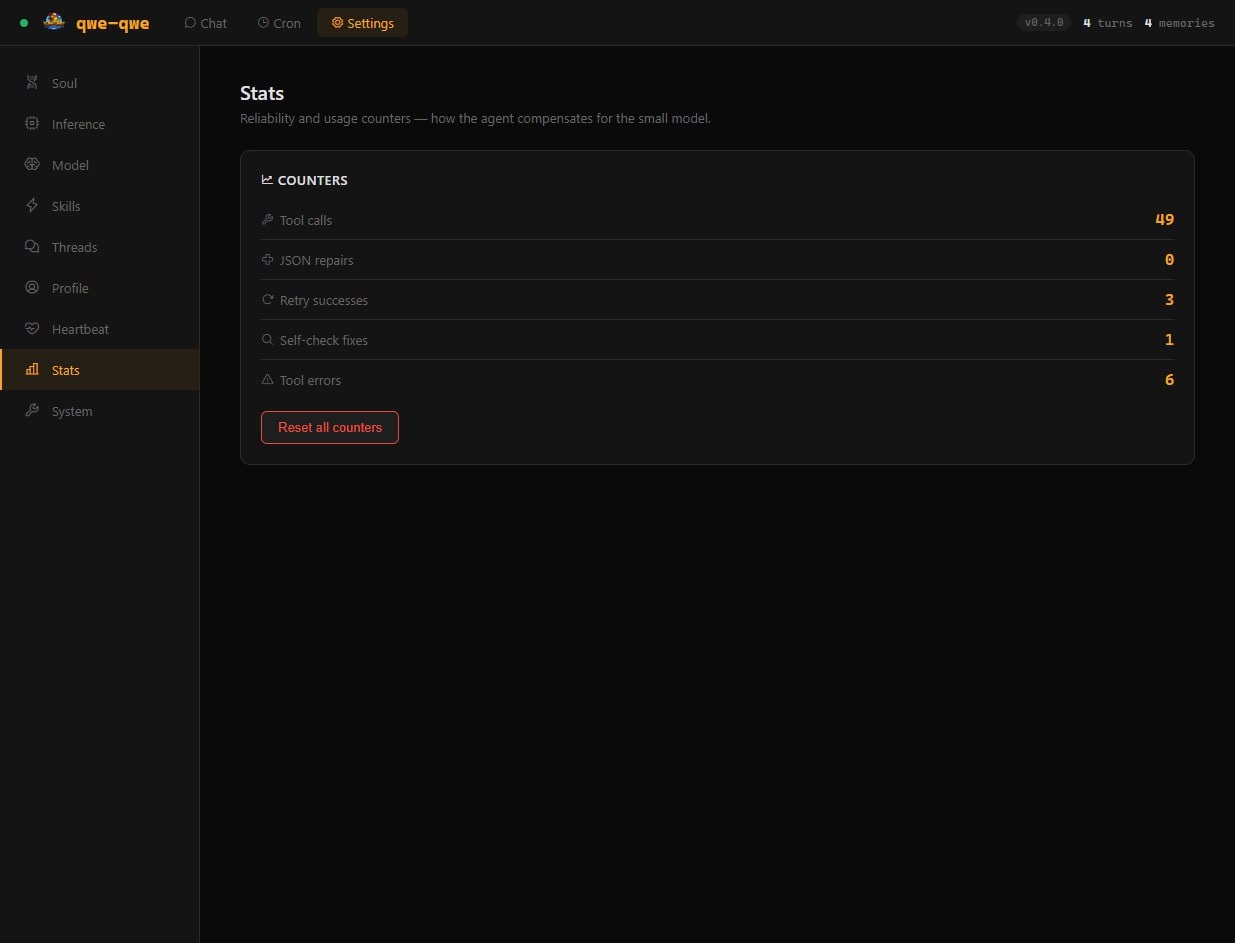Click the chart icon beside COUNTERS heading

pyautogui.click(x=266, y=179)
